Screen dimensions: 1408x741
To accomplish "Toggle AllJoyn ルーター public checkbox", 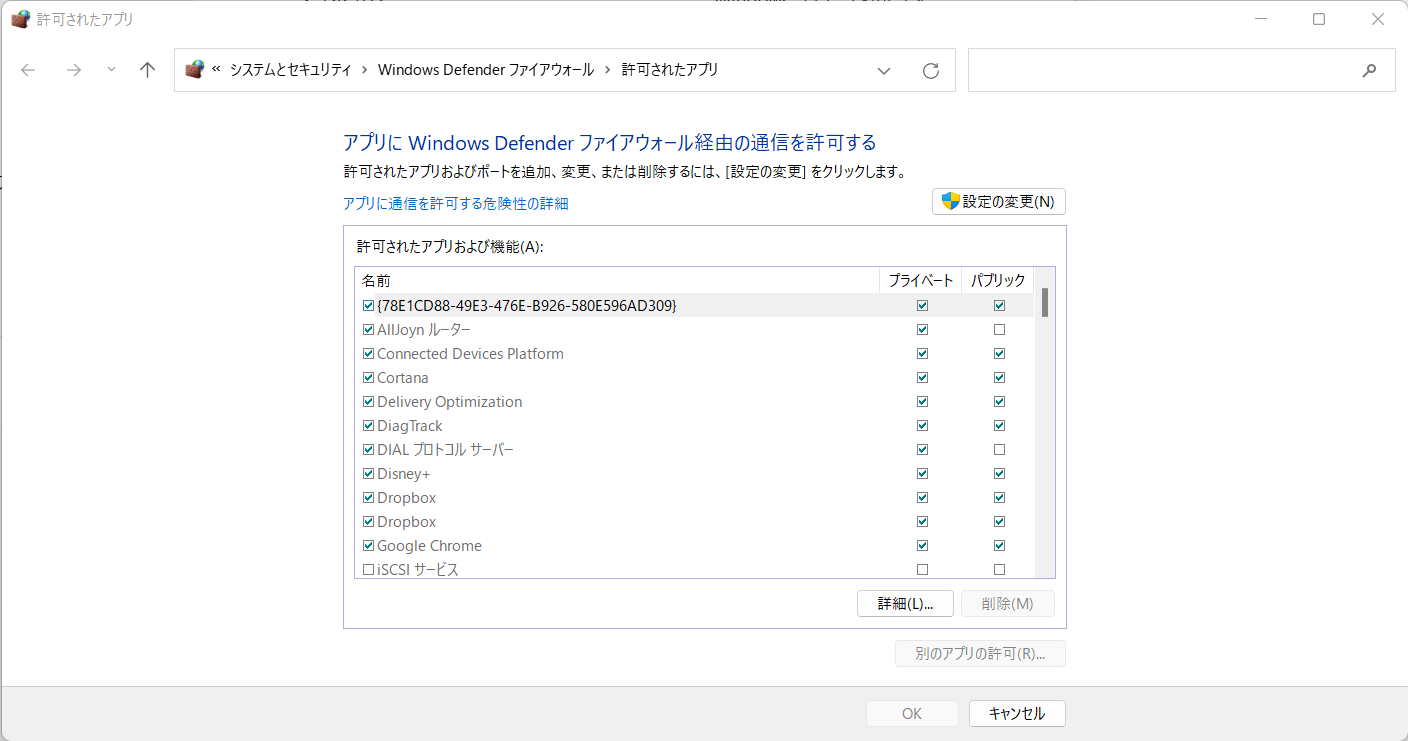I will pos(999,330).
